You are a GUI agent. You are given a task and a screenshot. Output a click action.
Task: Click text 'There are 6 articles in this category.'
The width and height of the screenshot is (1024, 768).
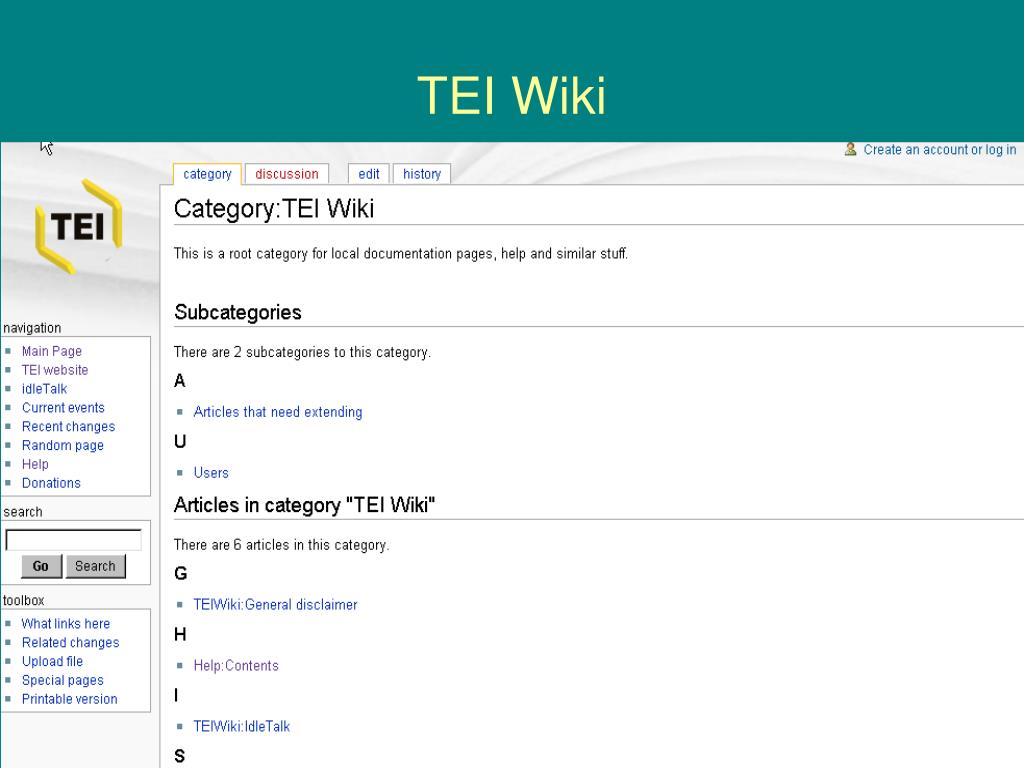[281, 545]
